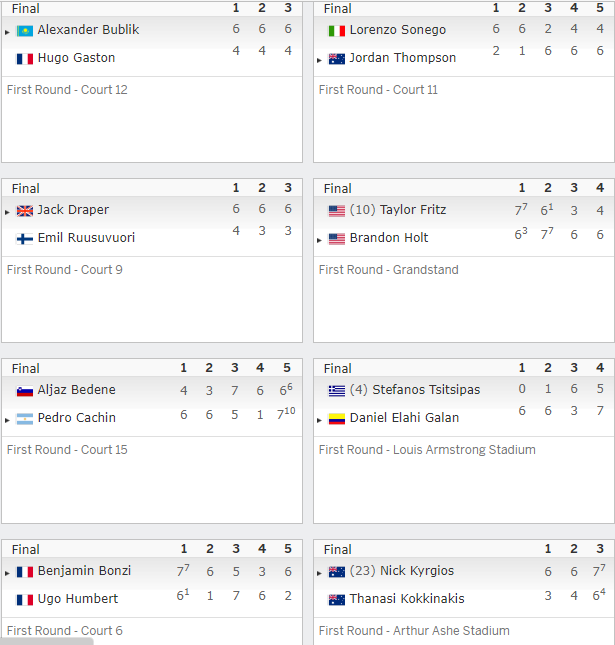Open Thanasi Kokkinakis player profile
The image size is (615, 645).
tap(407, 599)
